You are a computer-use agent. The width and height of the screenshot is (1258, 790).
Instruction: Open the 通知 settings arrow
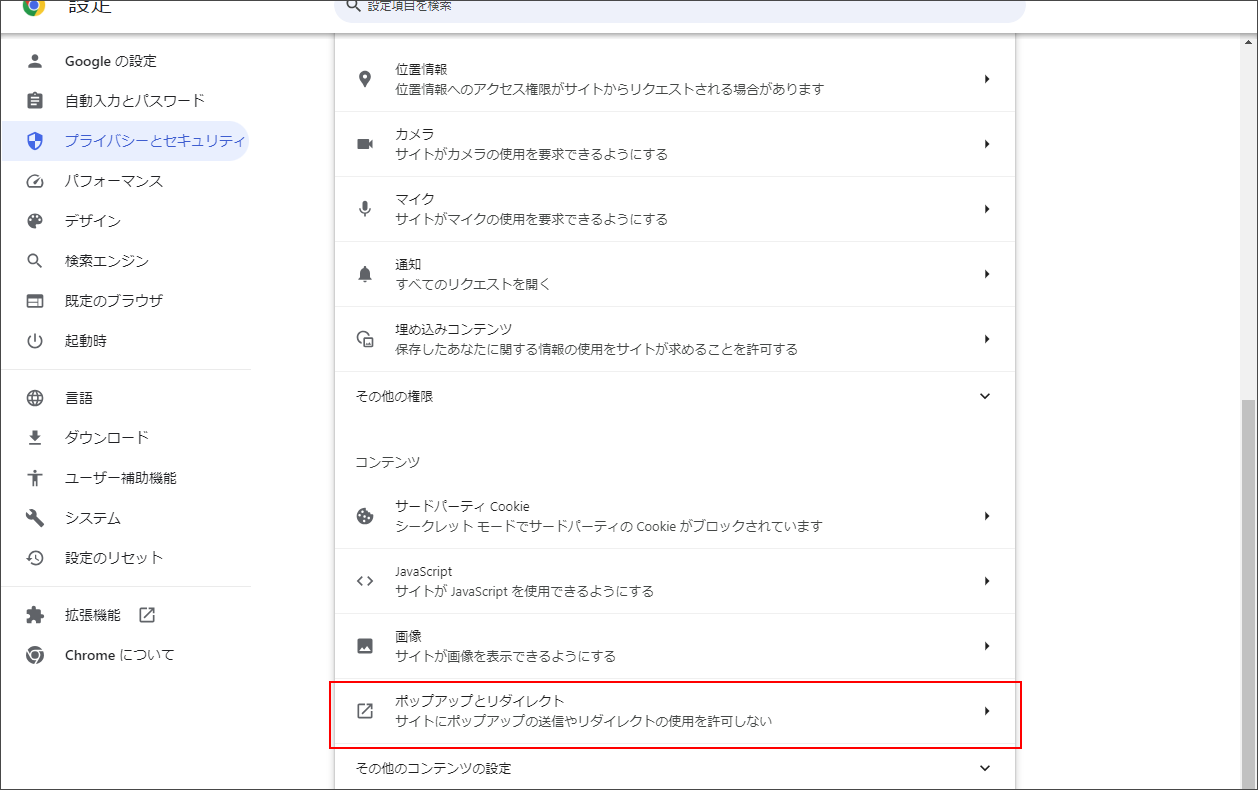(x=988, y=274)
